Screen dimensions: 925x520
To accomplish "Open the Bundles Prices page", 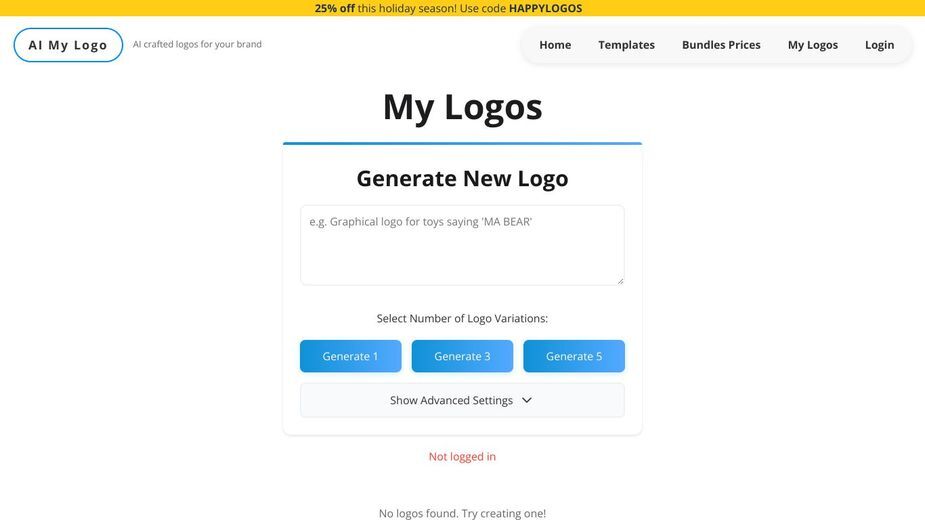I will tap(721, 45).
